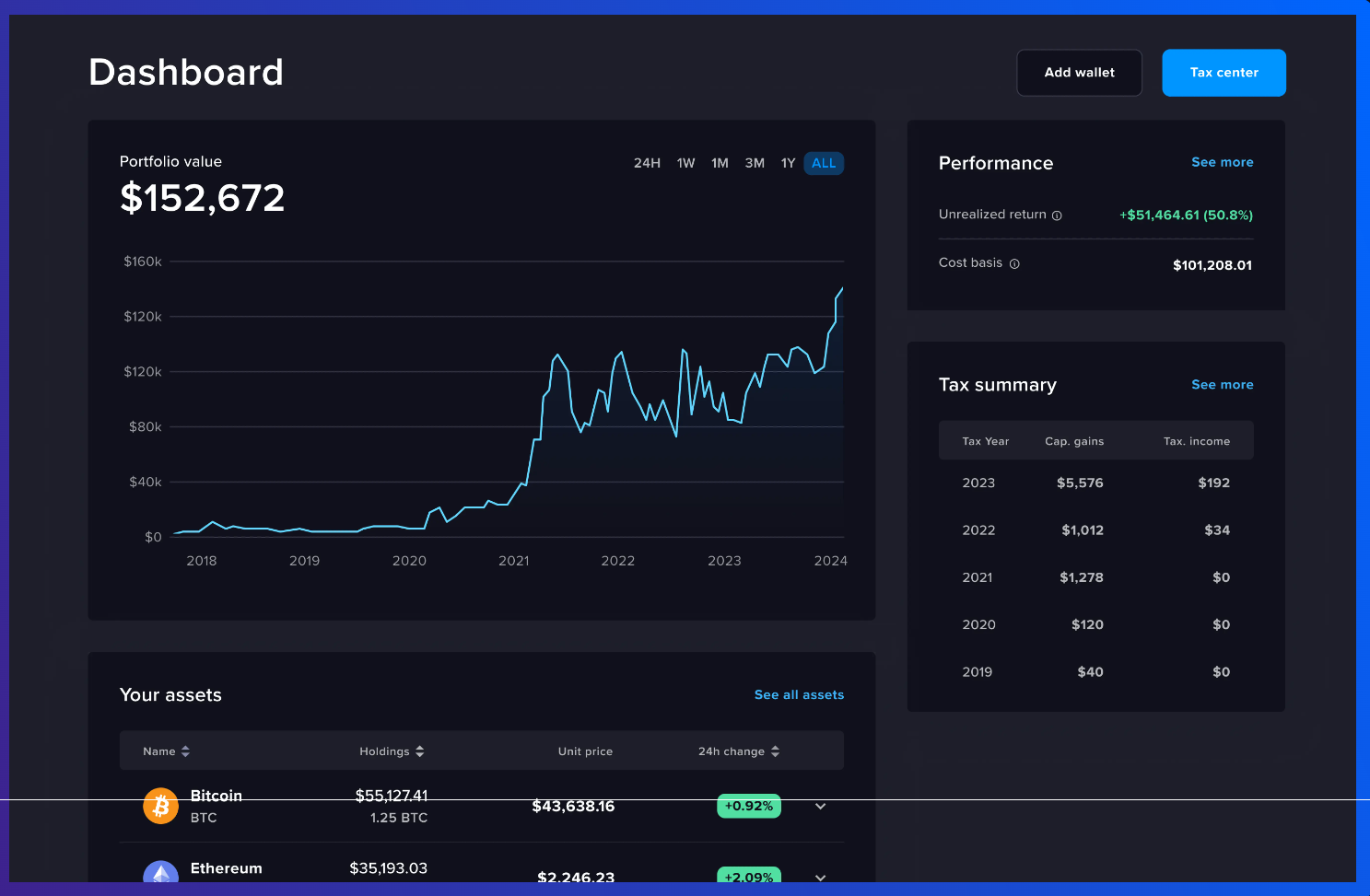The width and height of the screenshot is (1370, 896).
Task: Click the Add wallet button
Action: 1079,73
